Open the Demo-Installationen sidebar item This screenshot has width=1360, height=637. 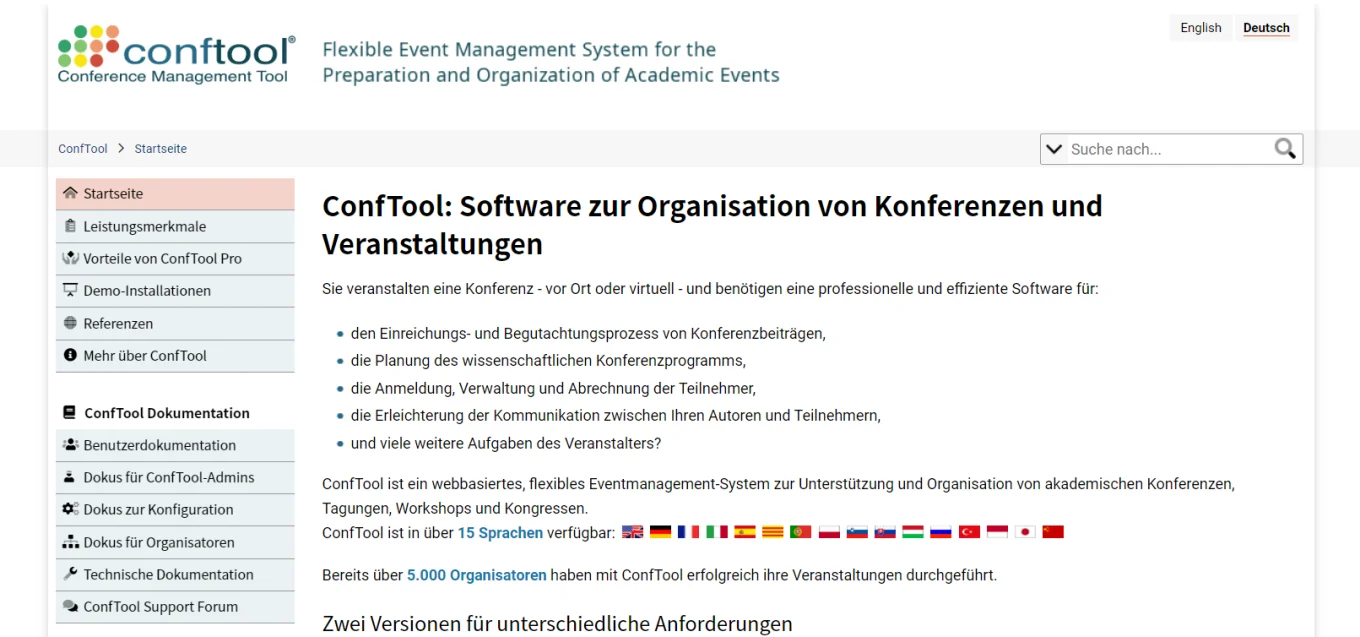click(175, 291)
